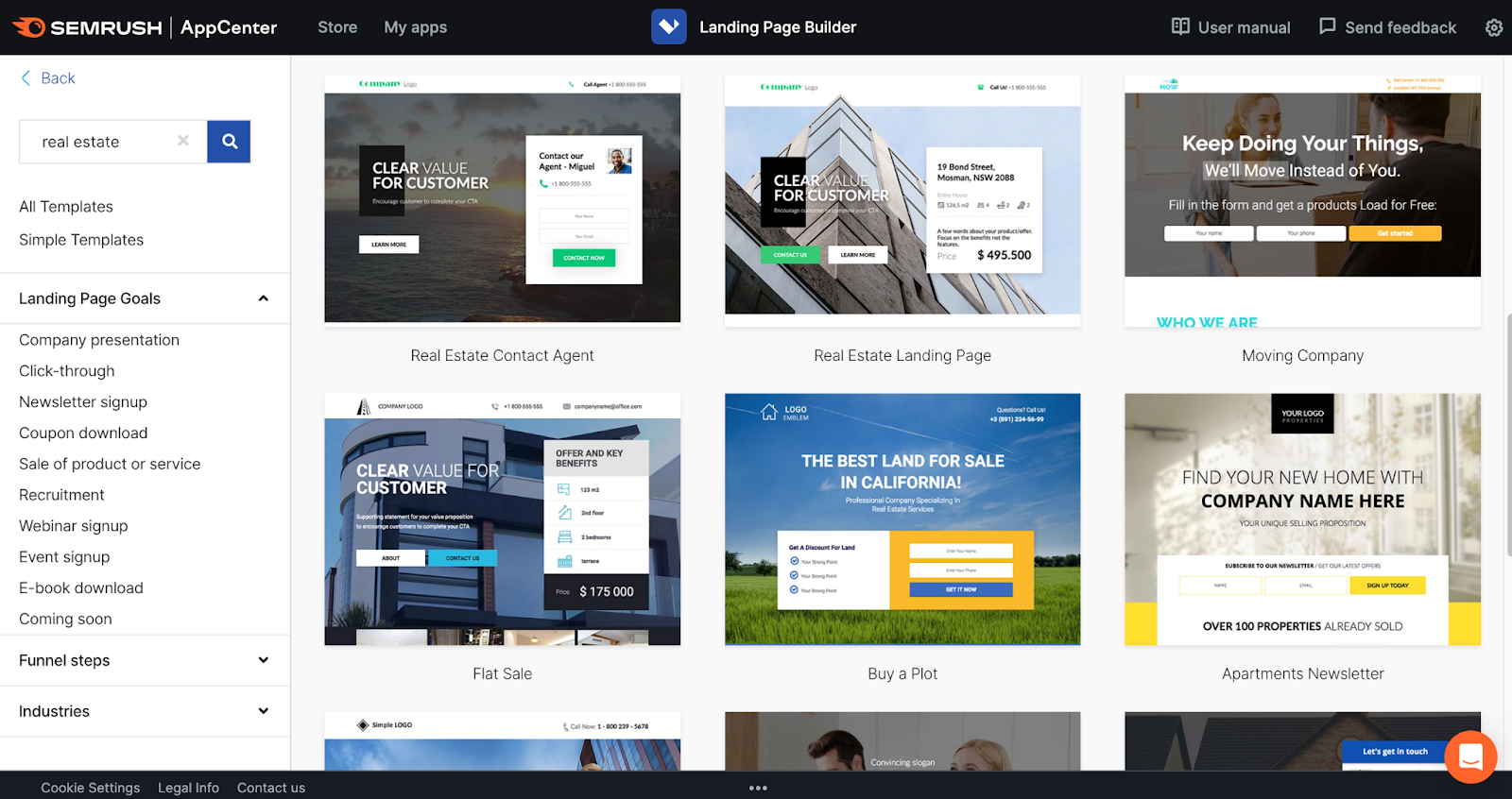
Task: Click the Back link text
Action: [58, 78]
